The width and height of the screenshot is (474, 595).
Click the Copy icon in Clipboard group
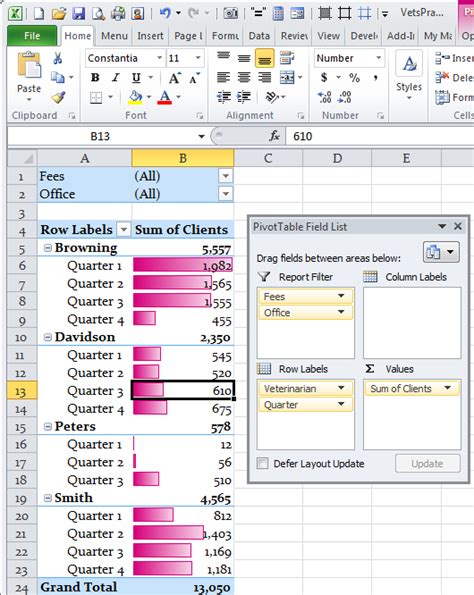coord(58,78)
